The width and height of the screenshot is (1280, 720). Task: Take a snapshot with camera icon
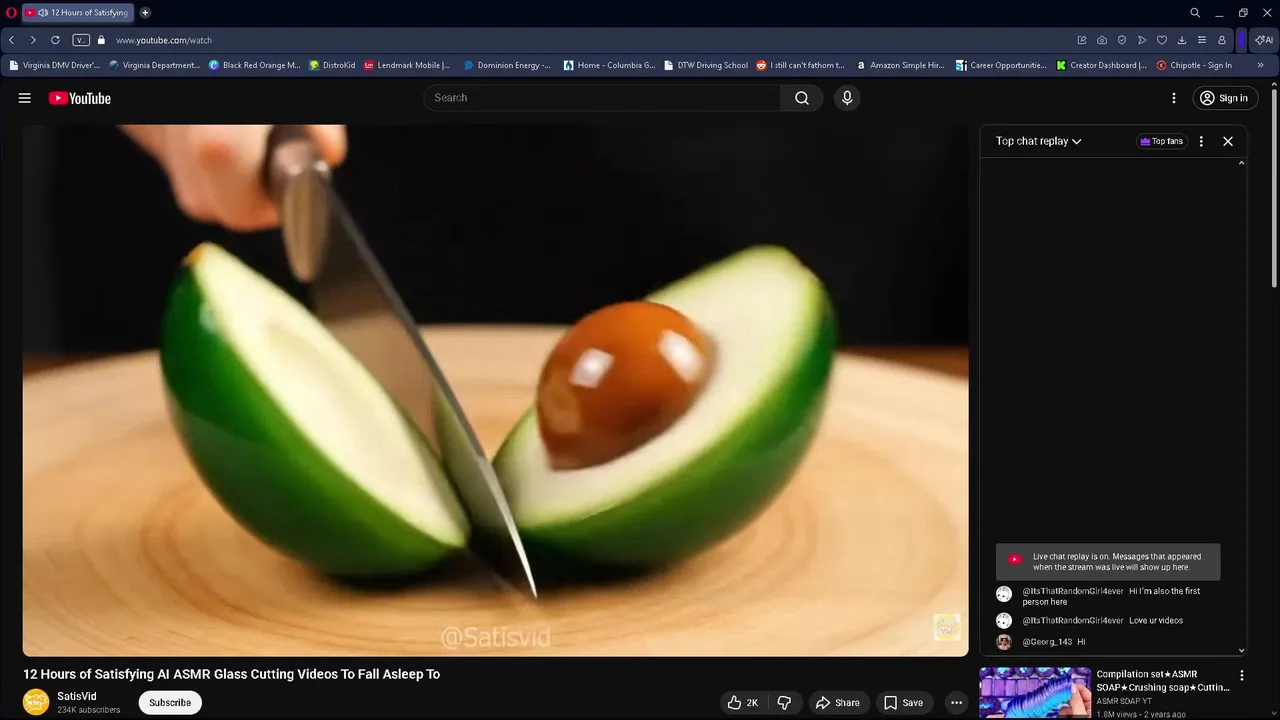pos(1102,40)
